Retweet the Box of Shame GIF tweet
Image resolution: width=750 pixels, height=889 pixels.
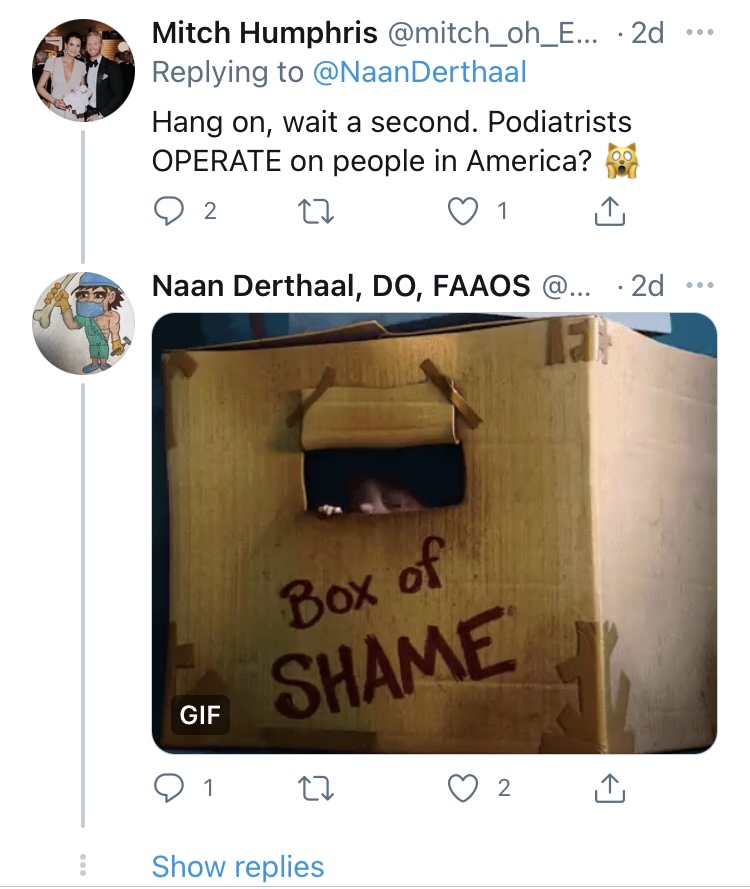(x=316, y=788)
